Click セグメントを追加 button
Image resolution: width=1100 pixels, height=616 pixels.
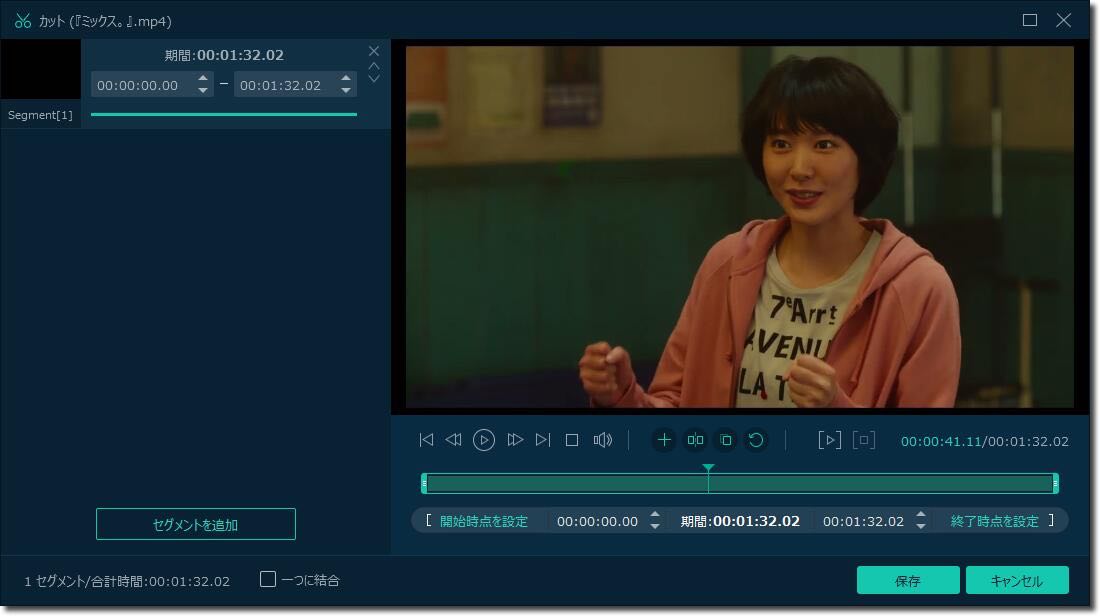(196, 524)
